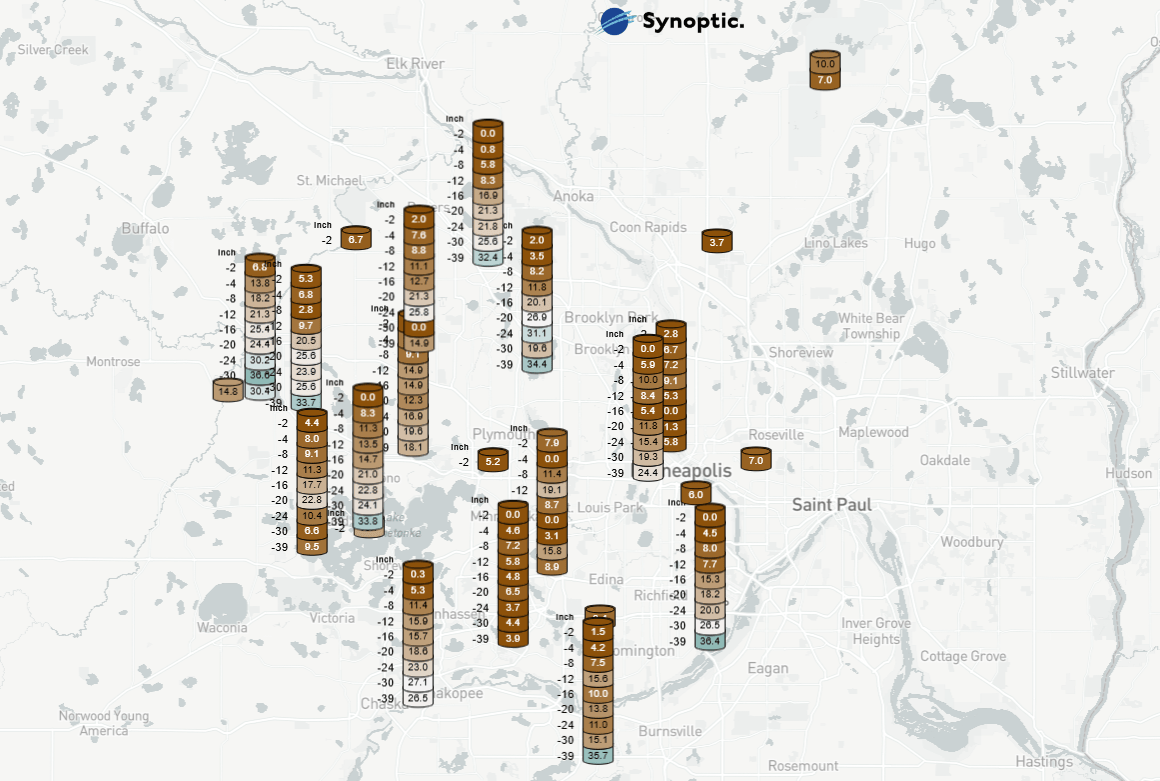Click the Buffalo map label
Screen dimensions: 1160x781
145,229
